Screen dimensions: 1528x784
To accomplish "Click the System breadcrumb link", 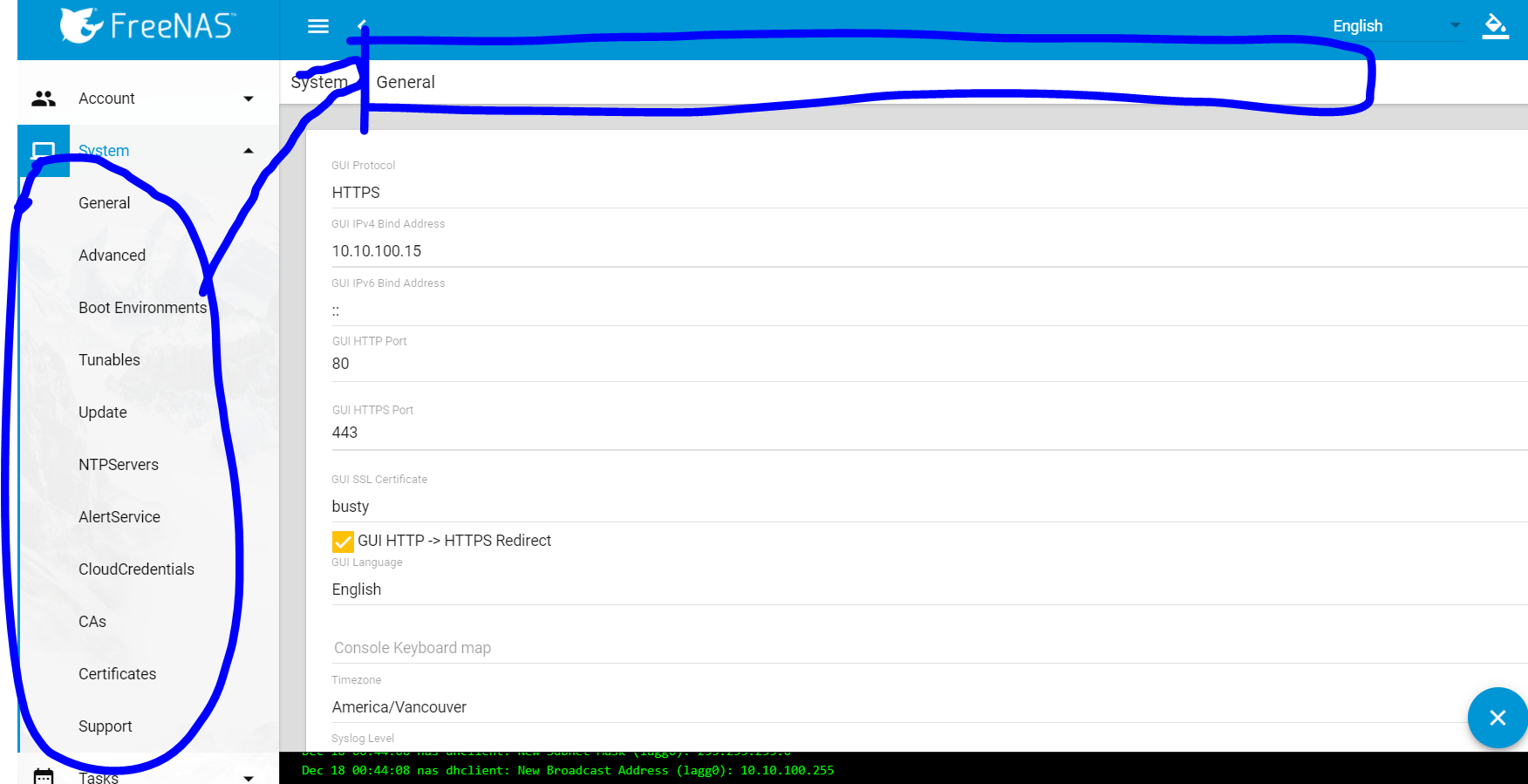I will [319, 82].
